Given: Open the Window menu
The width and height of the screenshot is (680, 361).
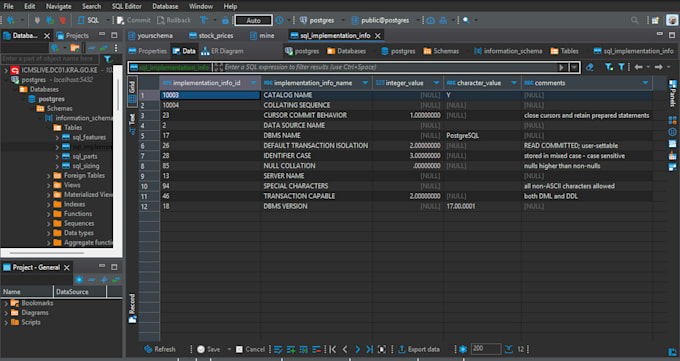Looking at the screenshot, I should (201, 6).
